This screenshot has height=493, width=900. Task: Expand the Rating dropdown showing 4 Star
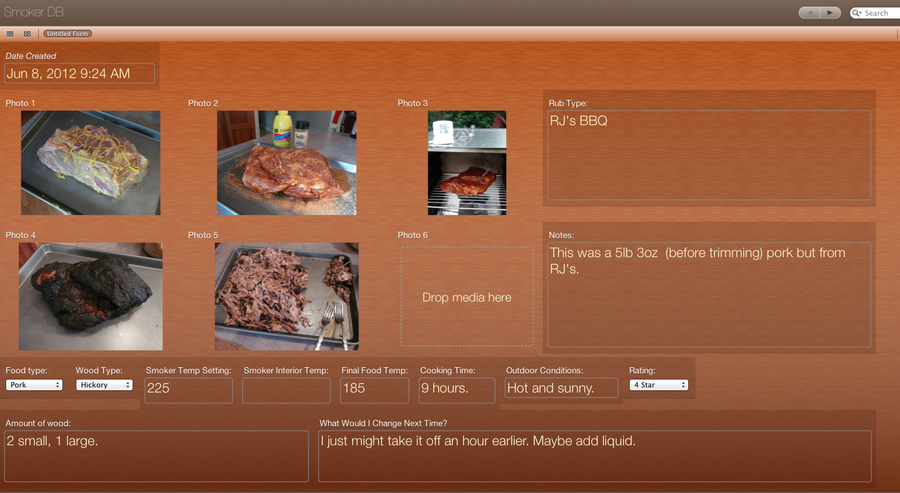[x=658, y=385]
